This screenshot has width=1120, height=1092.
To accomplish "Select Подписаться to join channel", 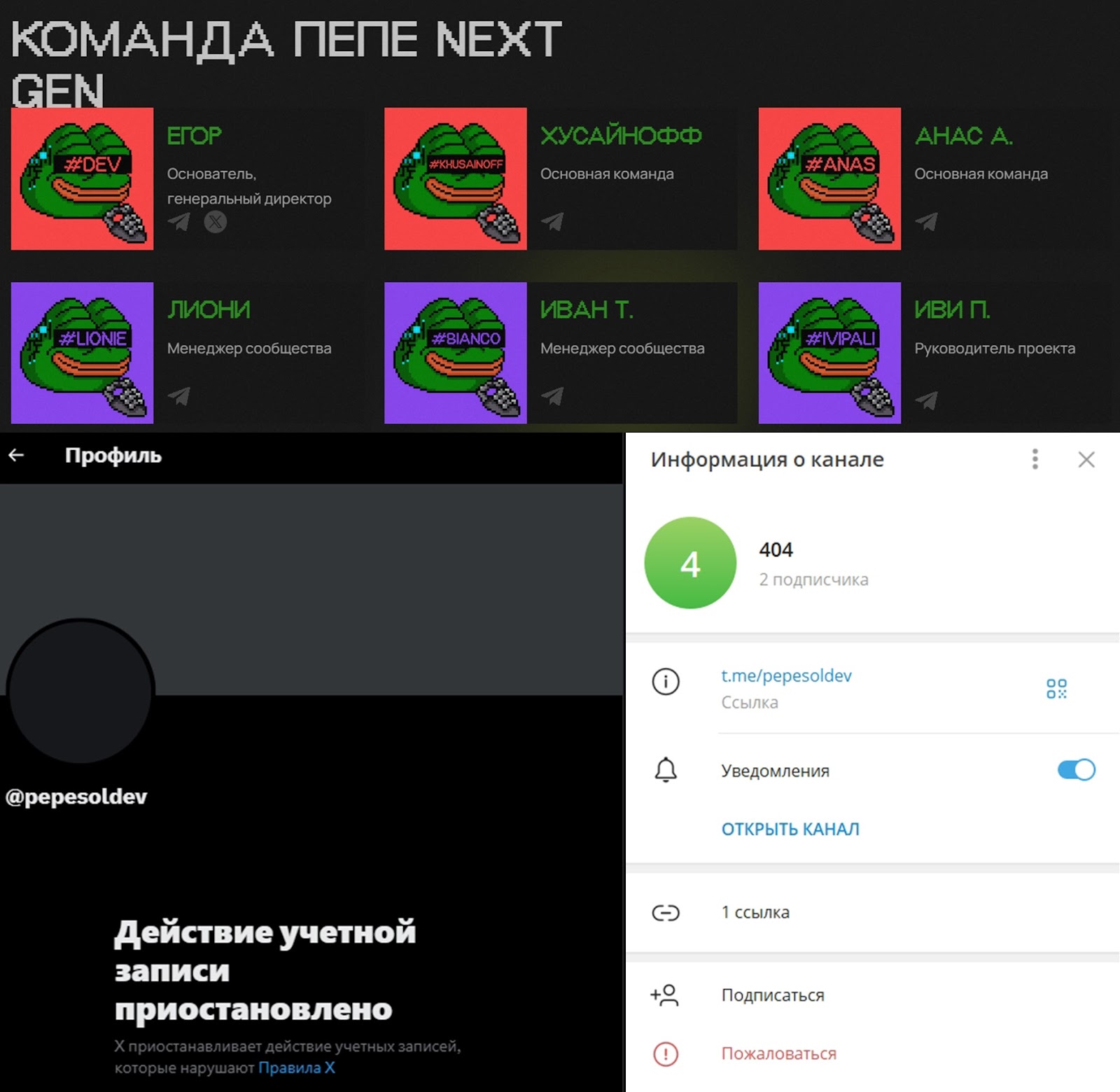I will [872, 995].
